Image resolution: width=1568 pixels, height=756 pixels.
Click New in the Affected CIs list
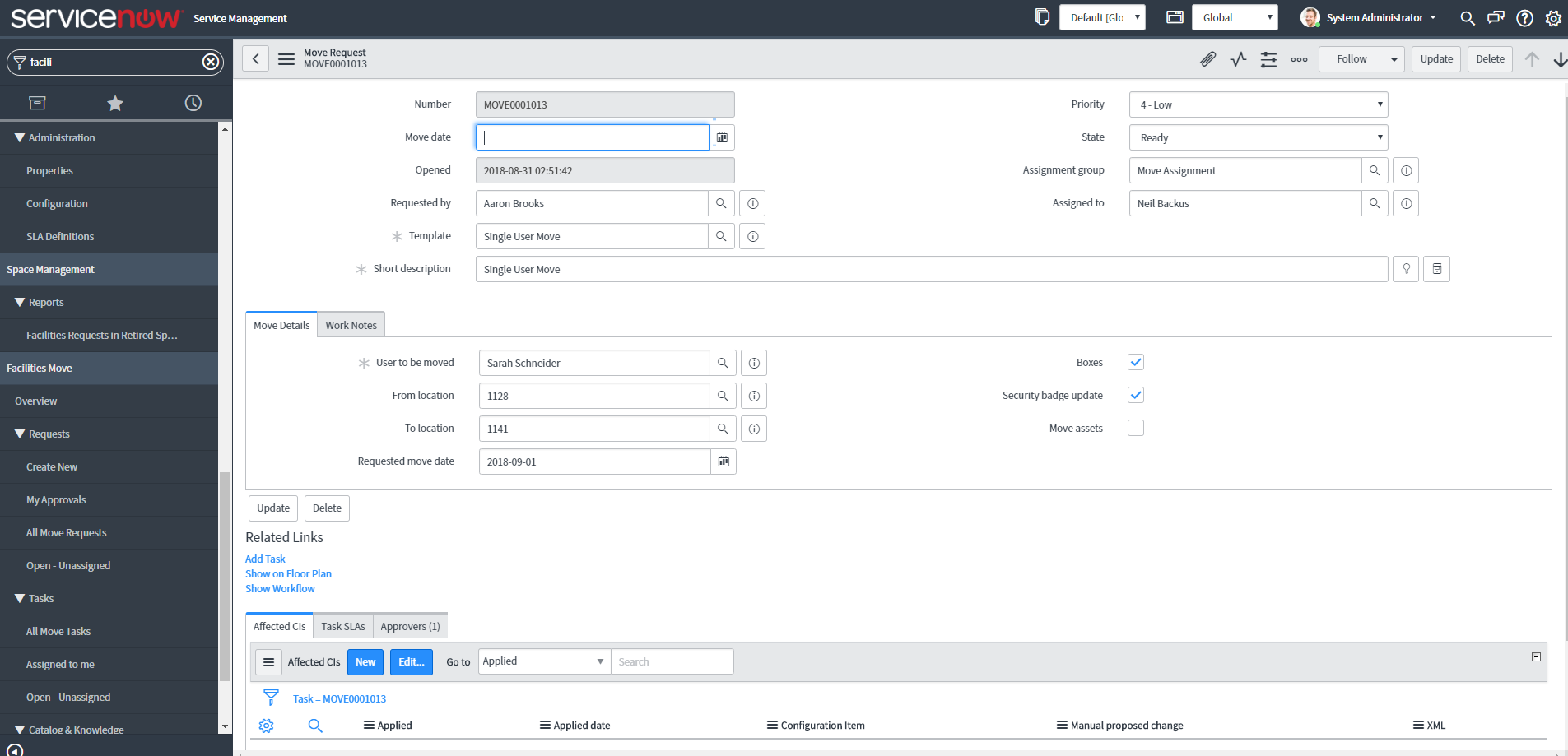point(365,661)
